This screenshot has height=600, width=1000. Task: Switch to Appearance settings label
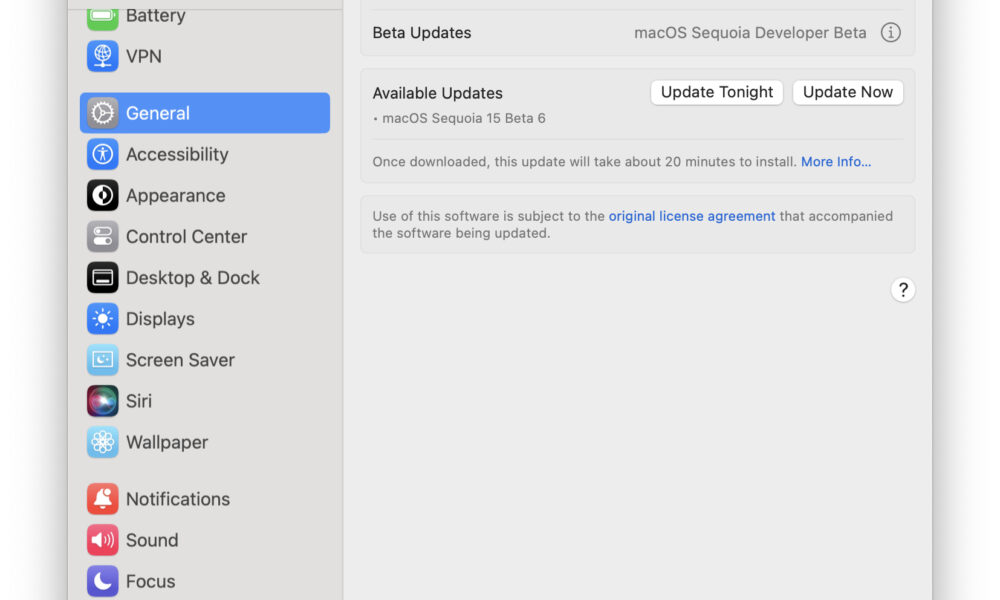(175, 196)
